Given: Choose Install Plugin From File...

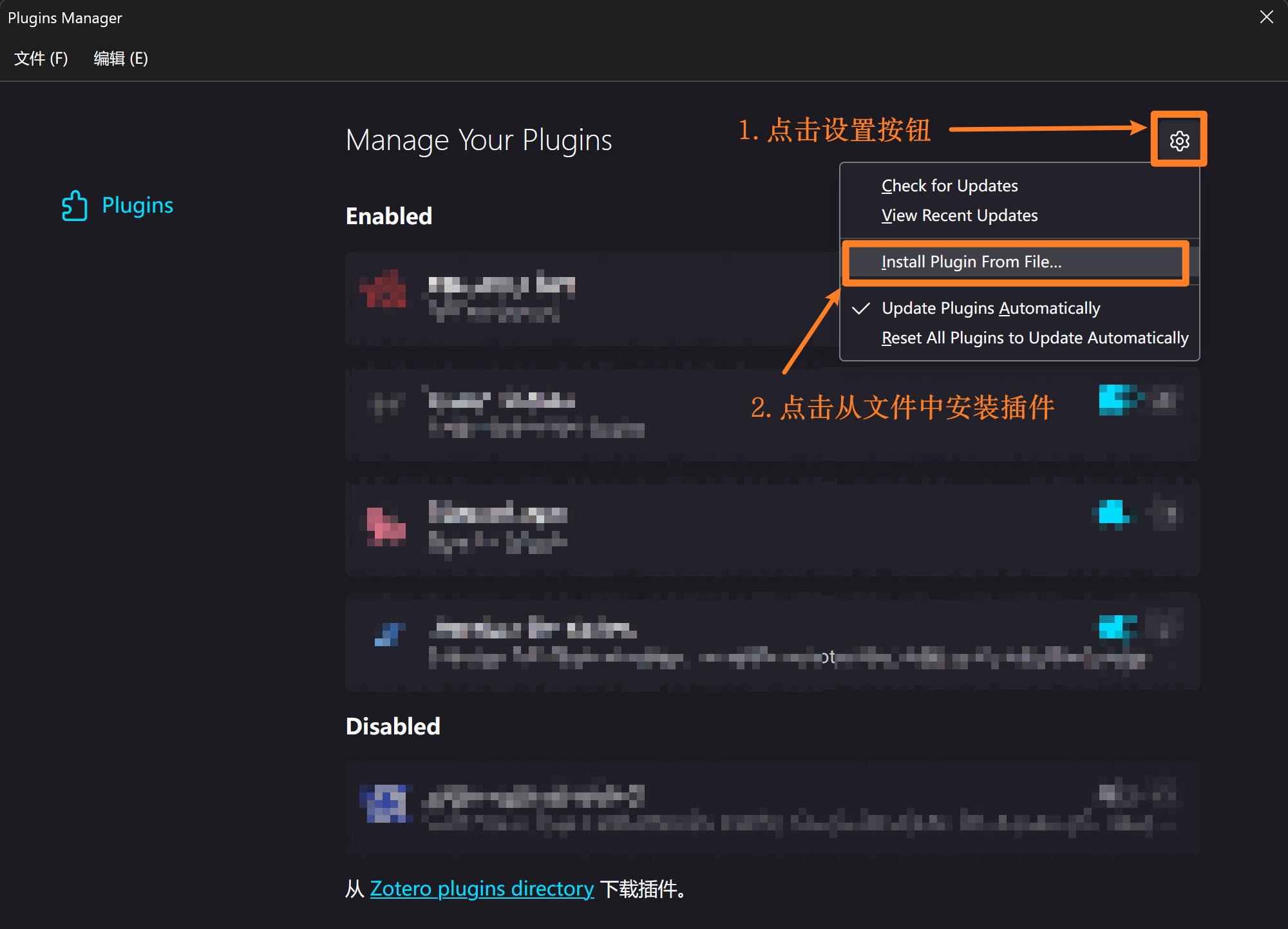Looking at the screenshot, I should point(971,262).
